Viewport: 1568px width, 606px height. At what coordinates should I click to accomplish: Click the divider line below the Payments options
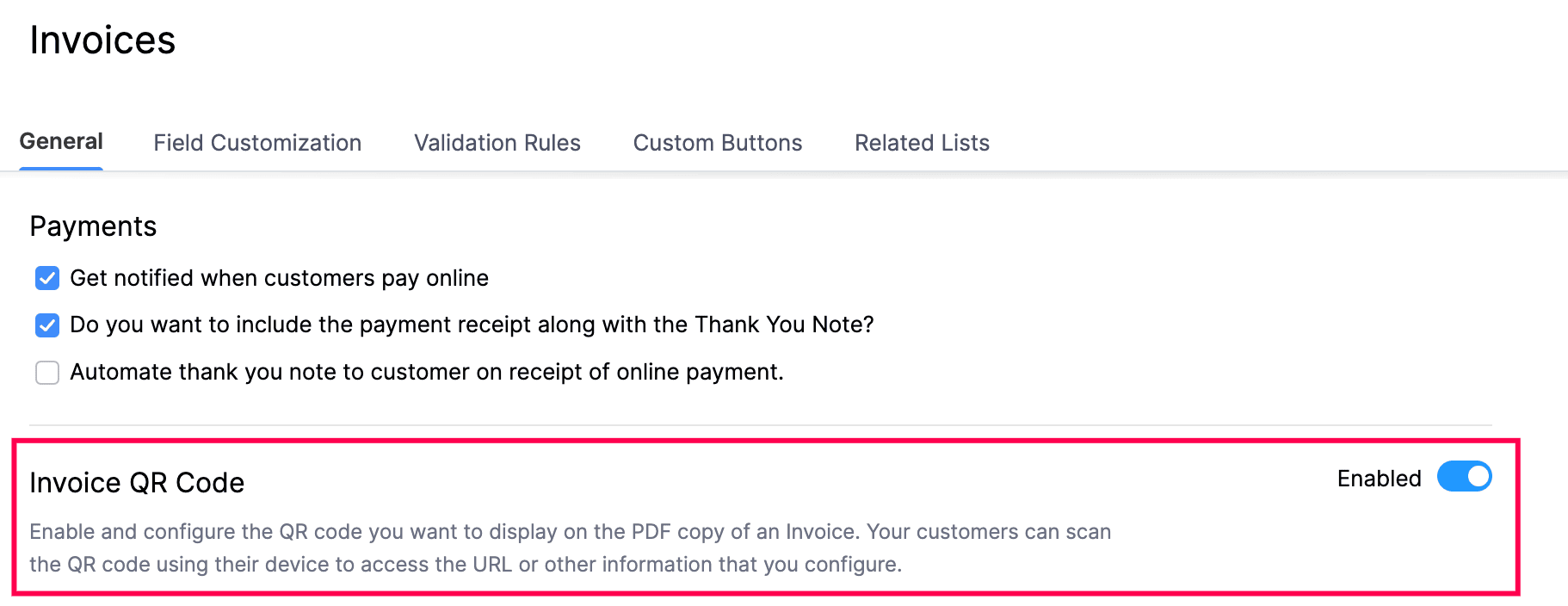(761, 425)
